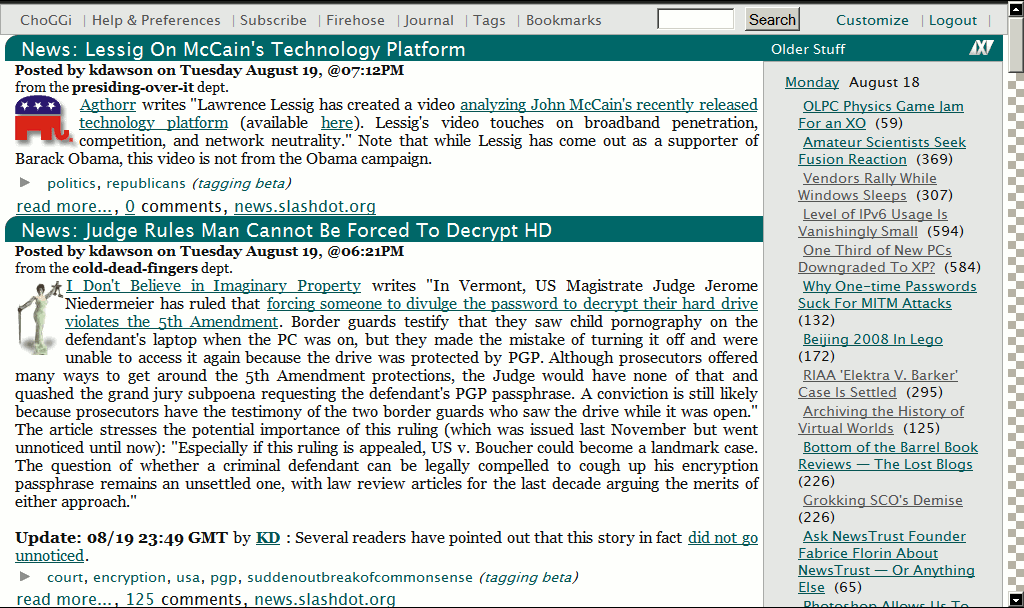Open Beijing 2008 In Lego link

[872, 340]
